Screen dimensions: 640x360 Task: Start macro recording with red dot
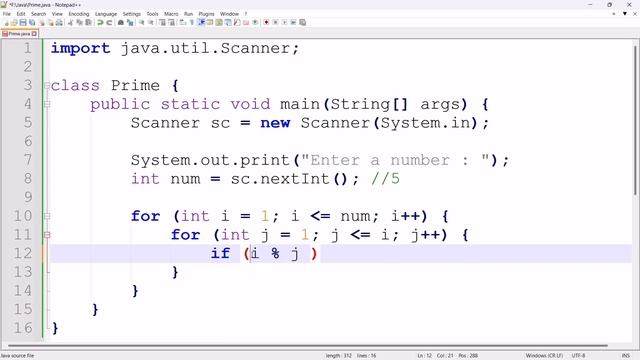coord(266,22)
